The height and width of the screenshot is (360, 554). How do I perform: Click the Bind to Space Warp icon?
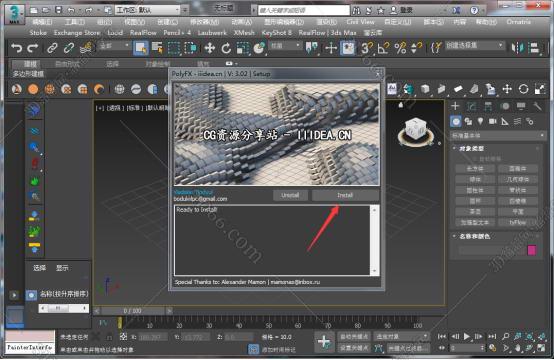point(86,48)
